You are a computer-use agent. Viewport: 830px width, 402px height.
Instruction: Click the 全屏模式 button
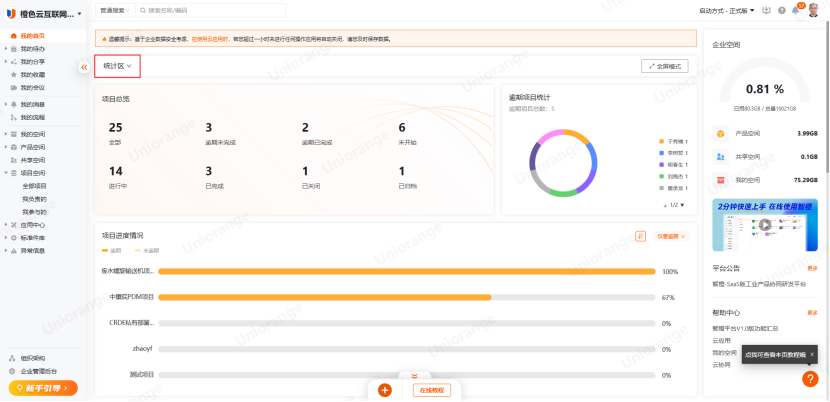click(665, 66)
